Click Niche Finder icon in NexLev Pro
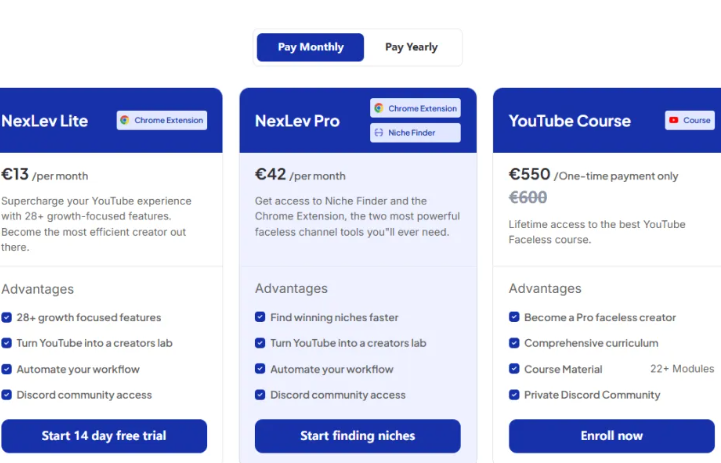 coord(379,132)
